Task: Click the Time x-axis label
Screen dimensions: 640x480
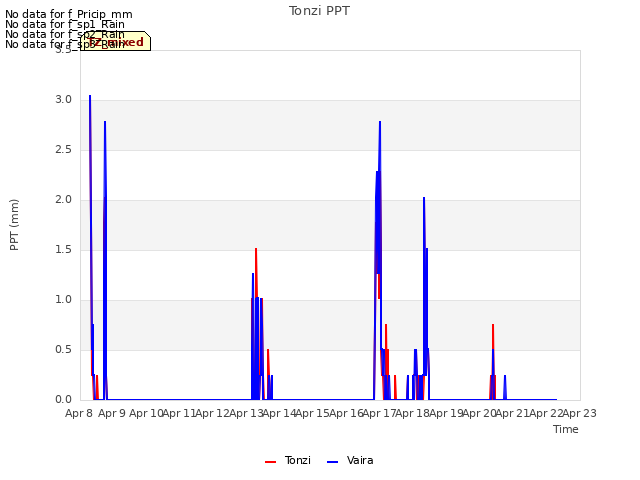Action: pos(566,429)
